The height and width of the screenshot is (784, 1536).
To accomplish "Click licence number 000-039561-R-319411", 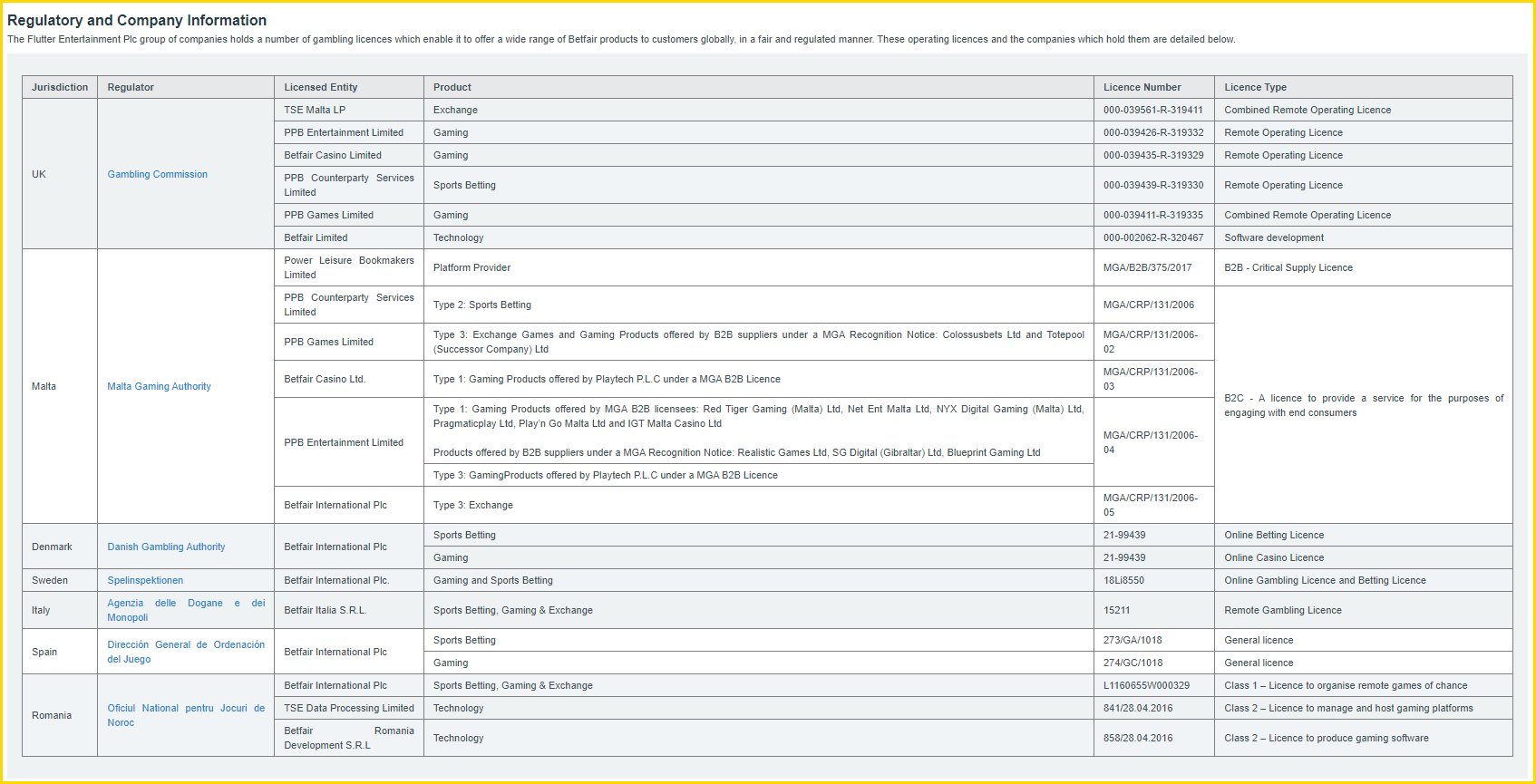I will pyautogui.click(x=1153, y=110).
